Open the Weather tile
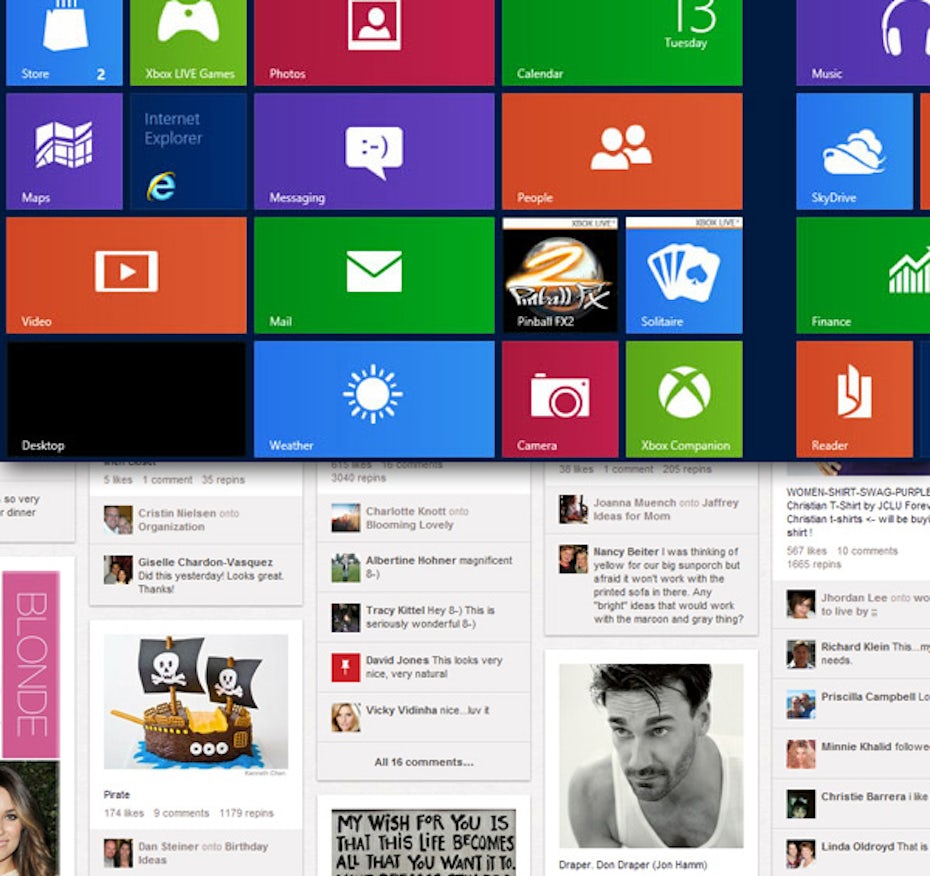 coord(374,398)
